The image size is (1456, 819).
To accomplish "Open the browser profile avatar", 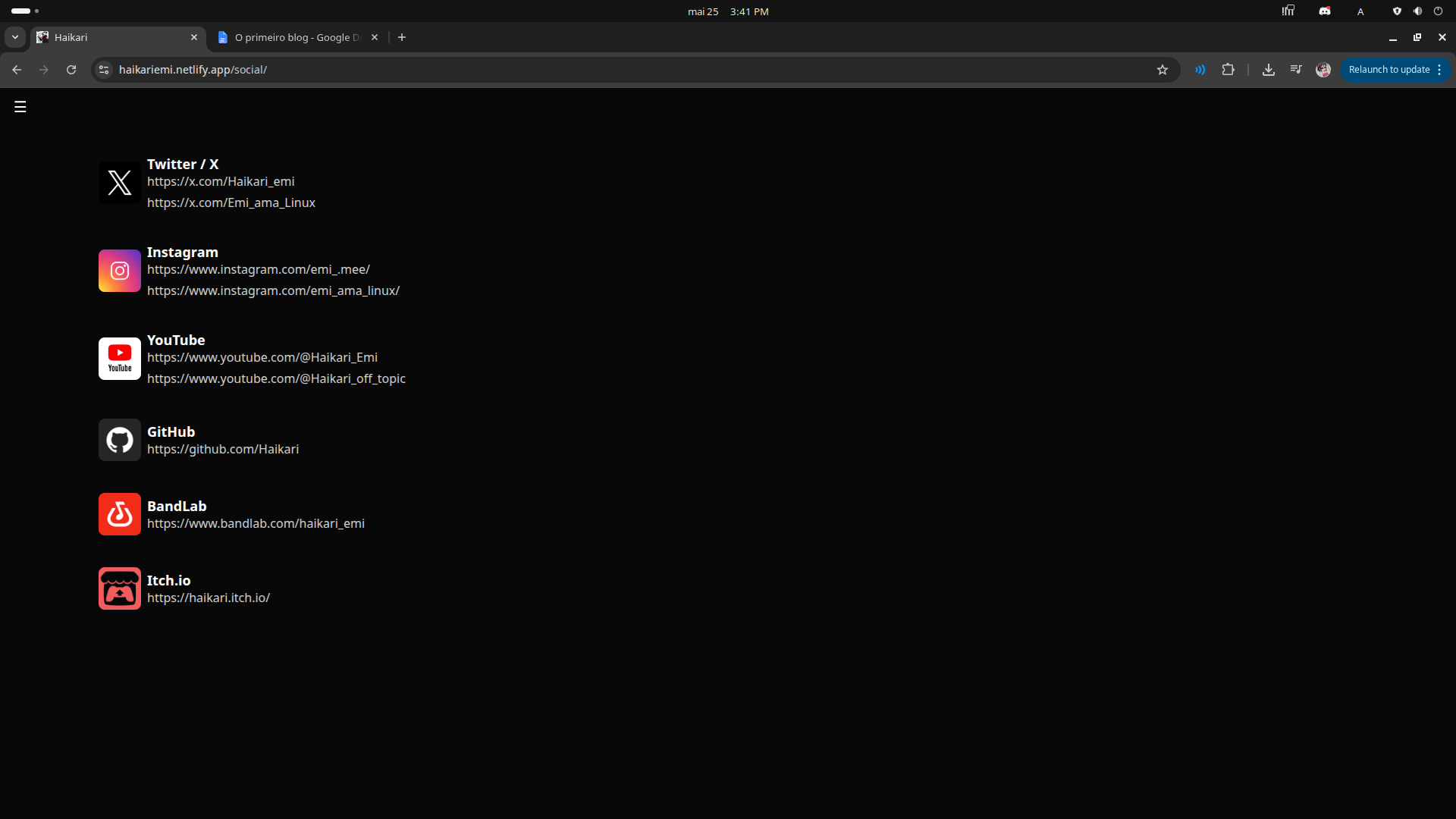I will [x=1323, y=70].
